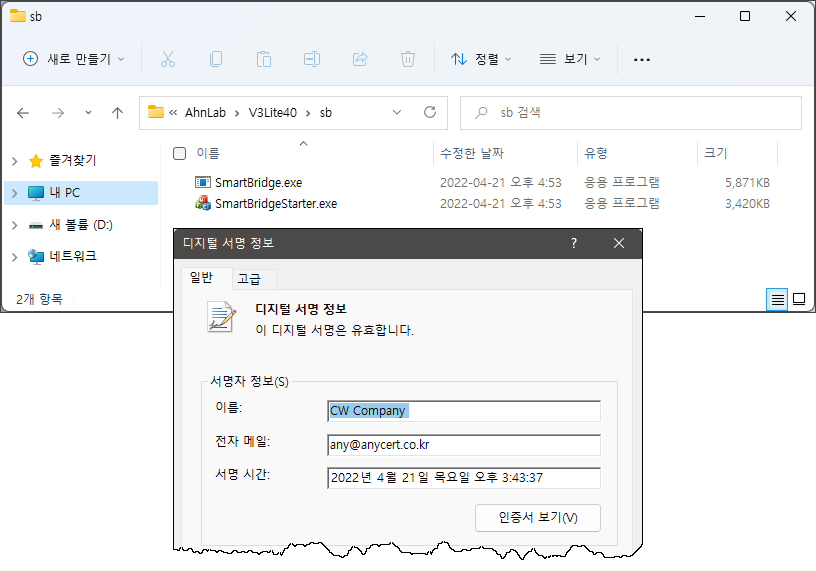This screenshot has width=816, height=571.
Task: Click the sb 검색 search box
Action: tap(631, 112)
